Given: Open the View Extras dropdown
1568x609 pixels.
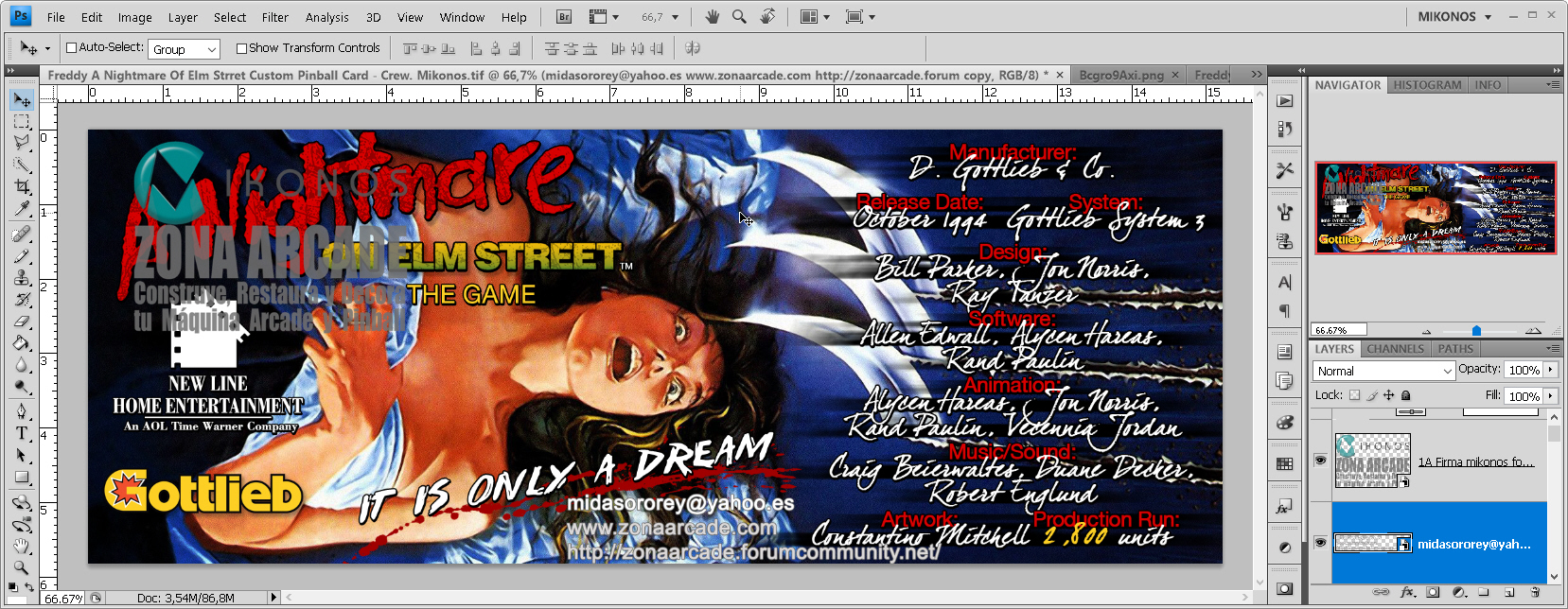Looking at the screenshot, I should 604,17.
